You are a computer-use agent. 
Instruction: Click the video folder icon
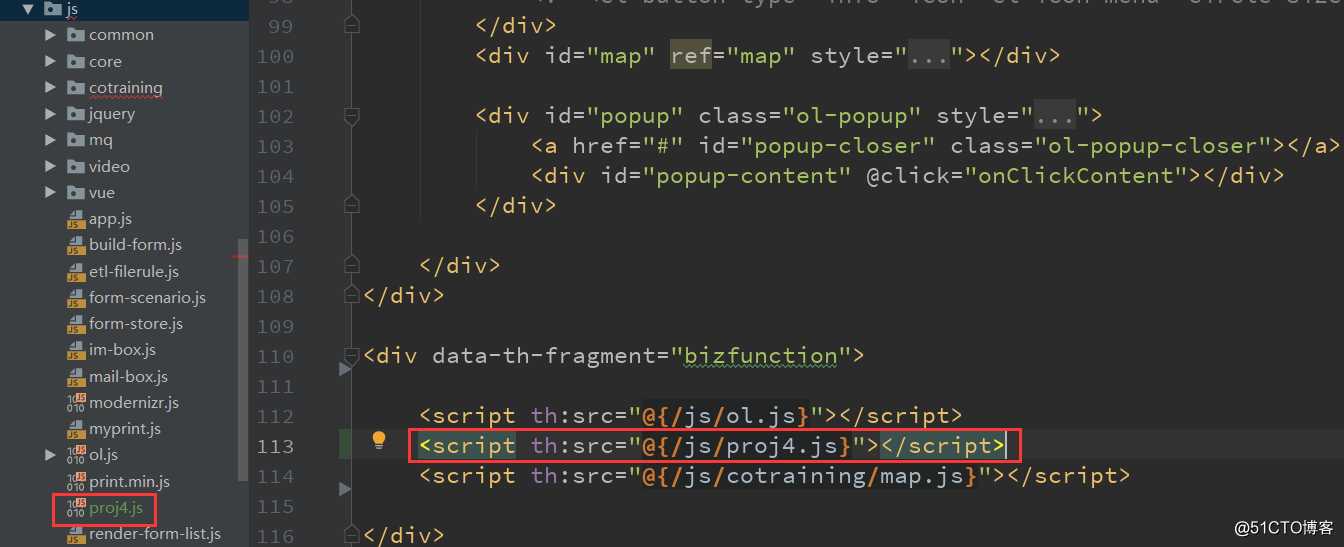coord(75,167)
